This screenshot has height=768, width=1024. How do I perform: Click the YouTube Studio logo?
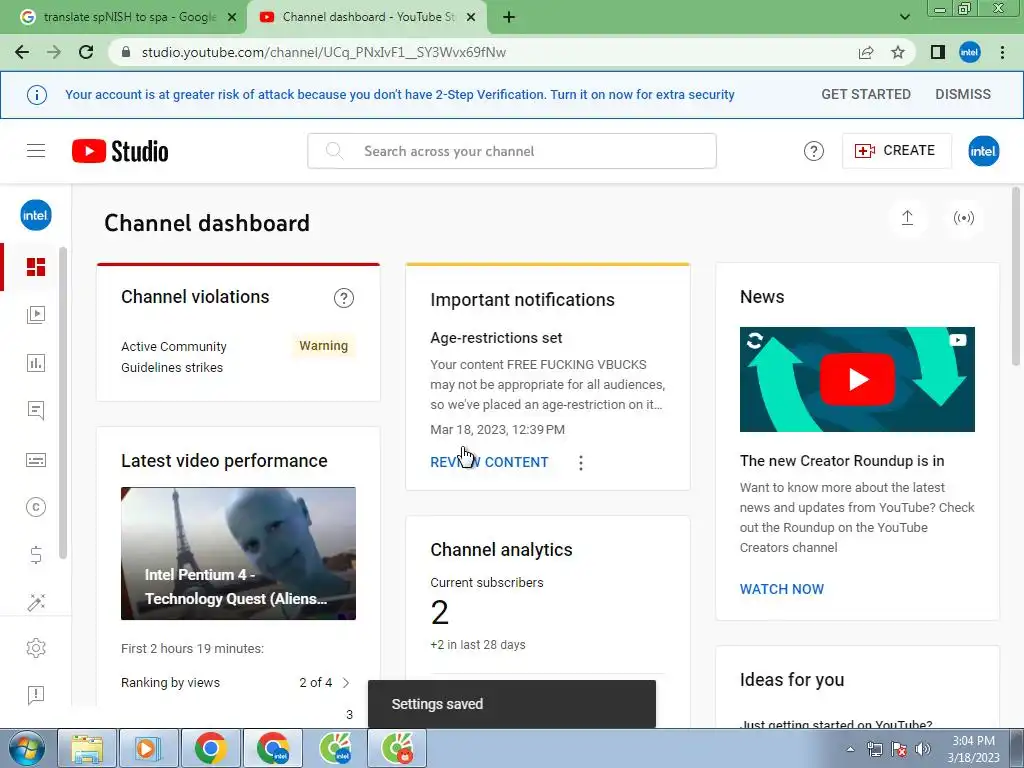tap(120, 151)
